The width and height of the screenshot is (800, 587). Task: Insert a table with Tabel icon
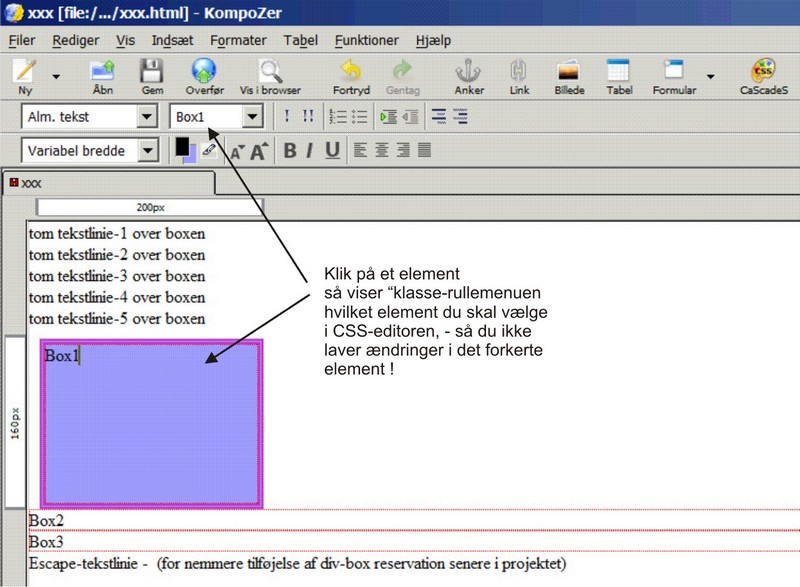click(618, 73)
